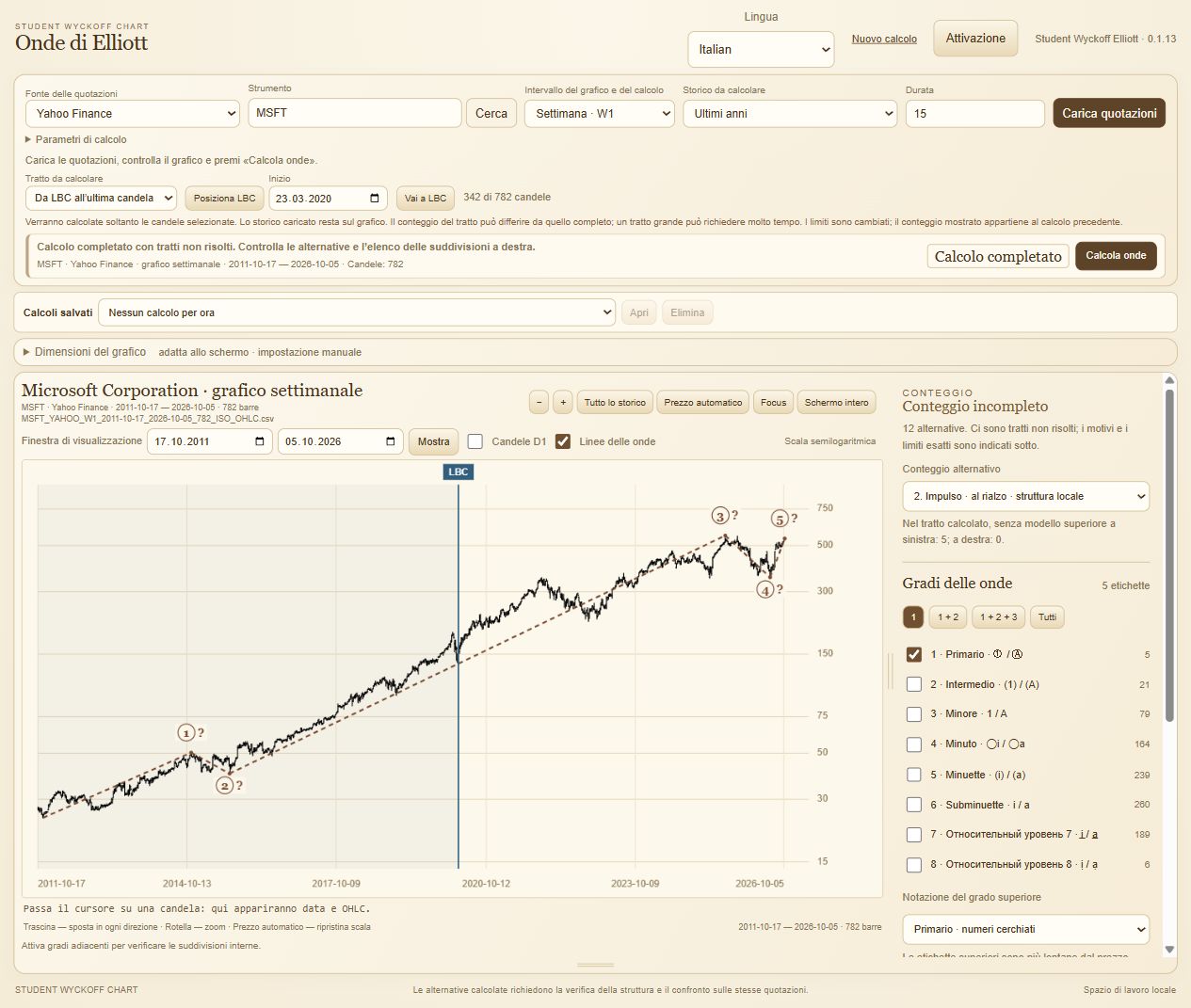This screenshot has height=1008, width=1191.
Task: Zoom out with the minus chart button
Action: (x=539, y=402)
